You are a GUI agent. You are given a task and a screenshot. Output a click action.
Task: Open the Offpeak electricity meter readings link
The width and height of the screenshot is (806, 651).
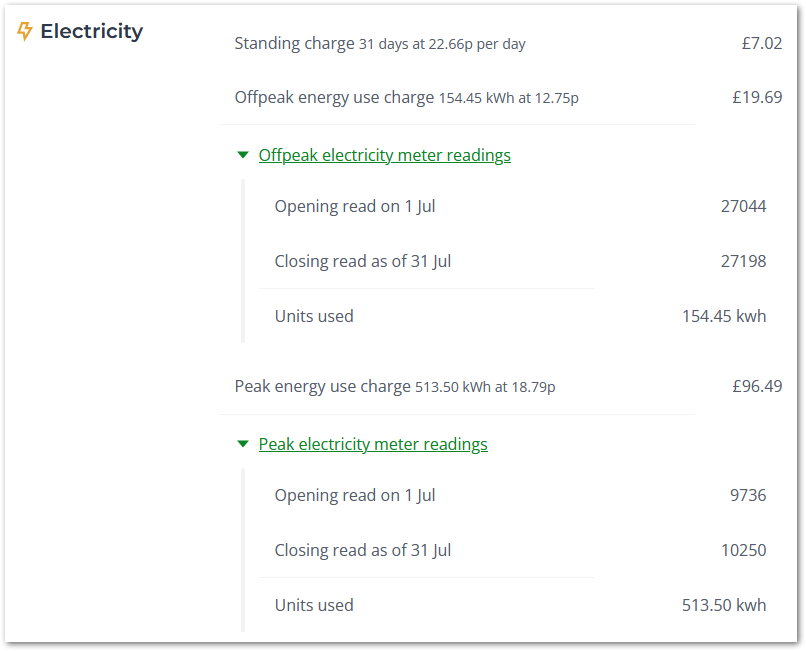tap(384, 155)
